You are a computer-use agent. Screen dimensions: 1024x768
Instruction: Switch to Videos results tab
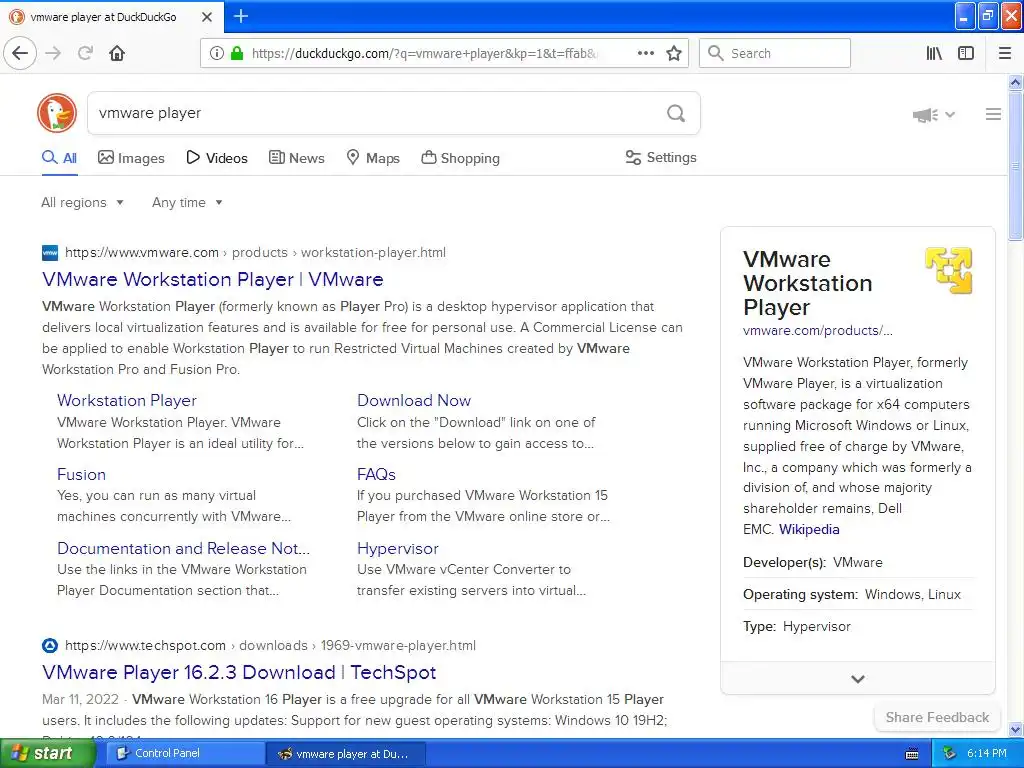pos(217,158)
